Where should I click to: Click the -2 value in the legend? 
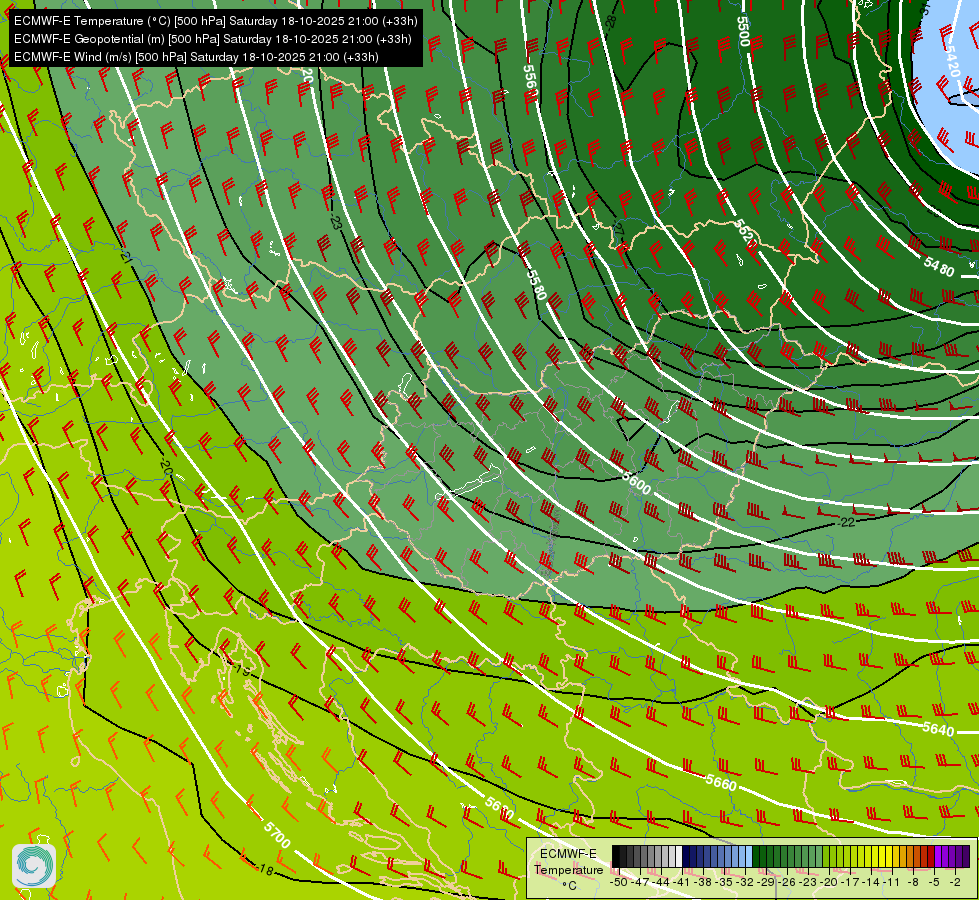[955, 882]
